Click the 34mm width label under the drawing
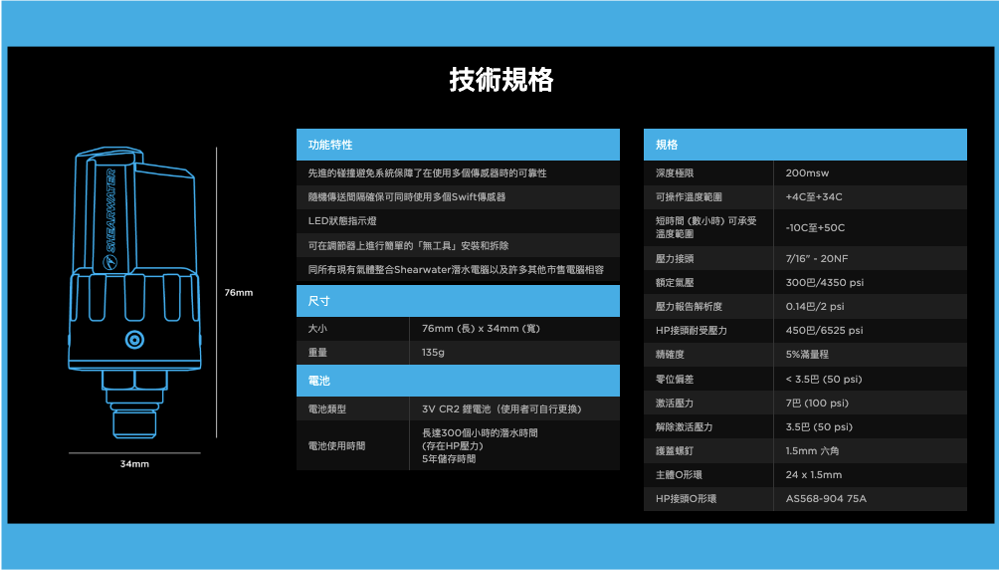999x570 pixels. point(134,464)
